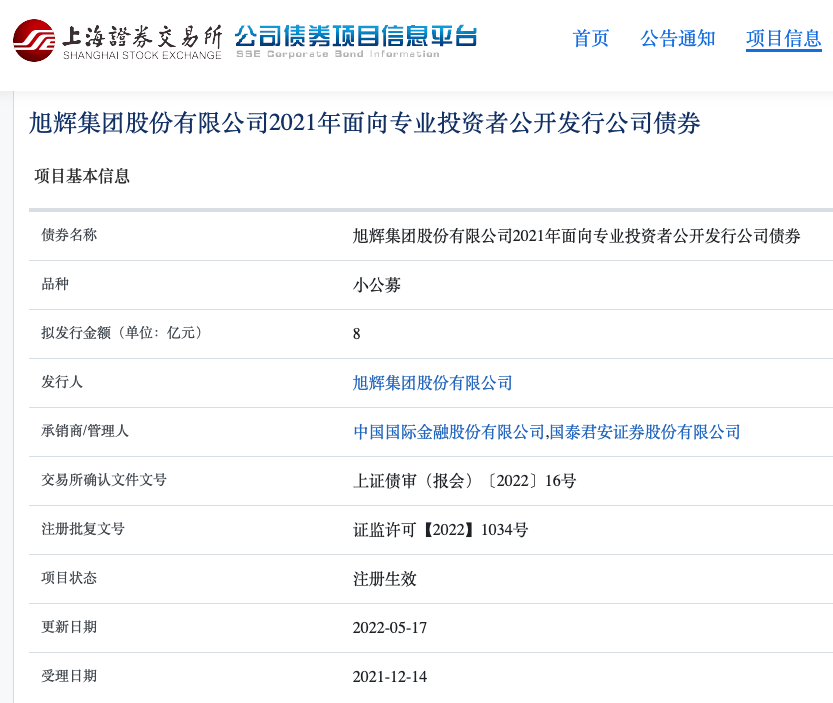Screen dimensions: 833x703
Task: Click the 注册生效 project status value
Action: [384, 578]
